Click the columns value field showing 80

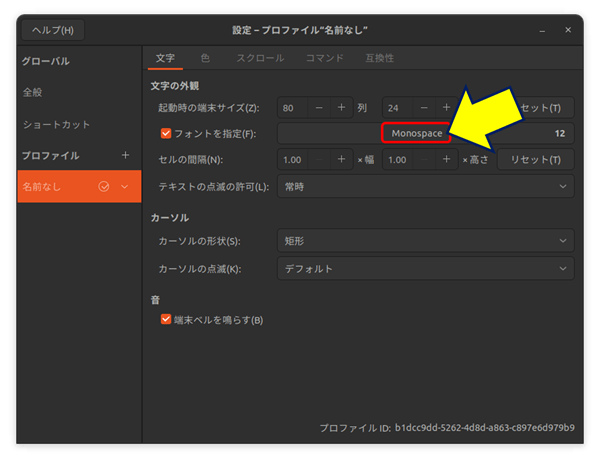pyautogui.click(x=293, y=108)
